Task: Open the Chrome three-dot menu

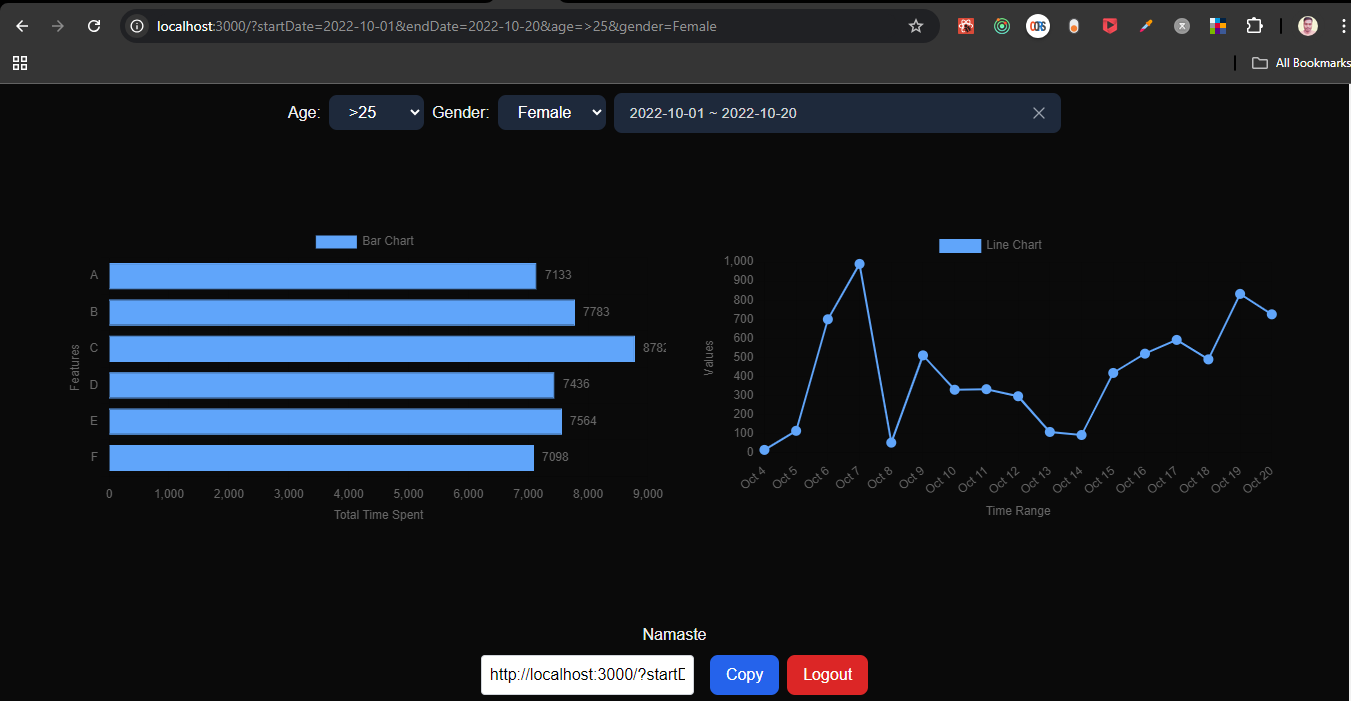Action: pos(1343,25)
